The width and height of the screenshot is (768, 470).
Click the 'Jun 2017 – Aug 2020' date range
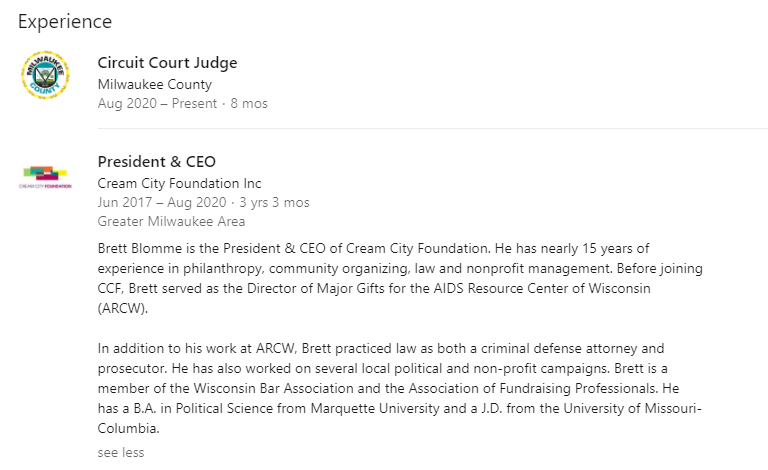(159, 202)
